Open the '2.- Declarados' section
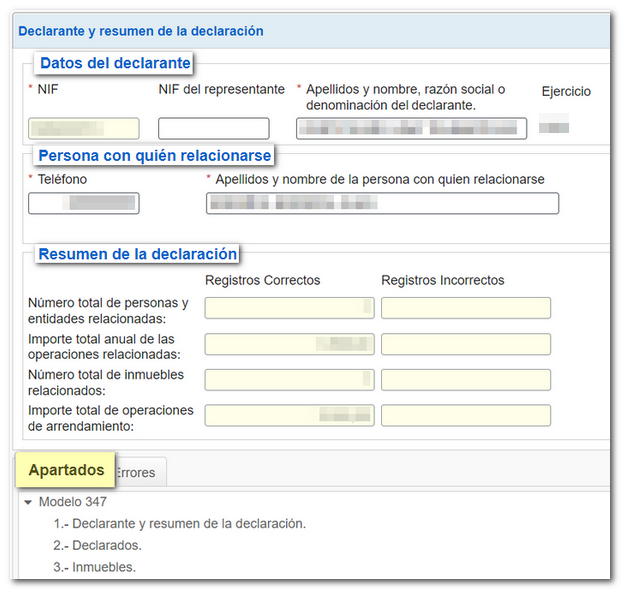Screen dimensions: 621x590 (98, 545)
